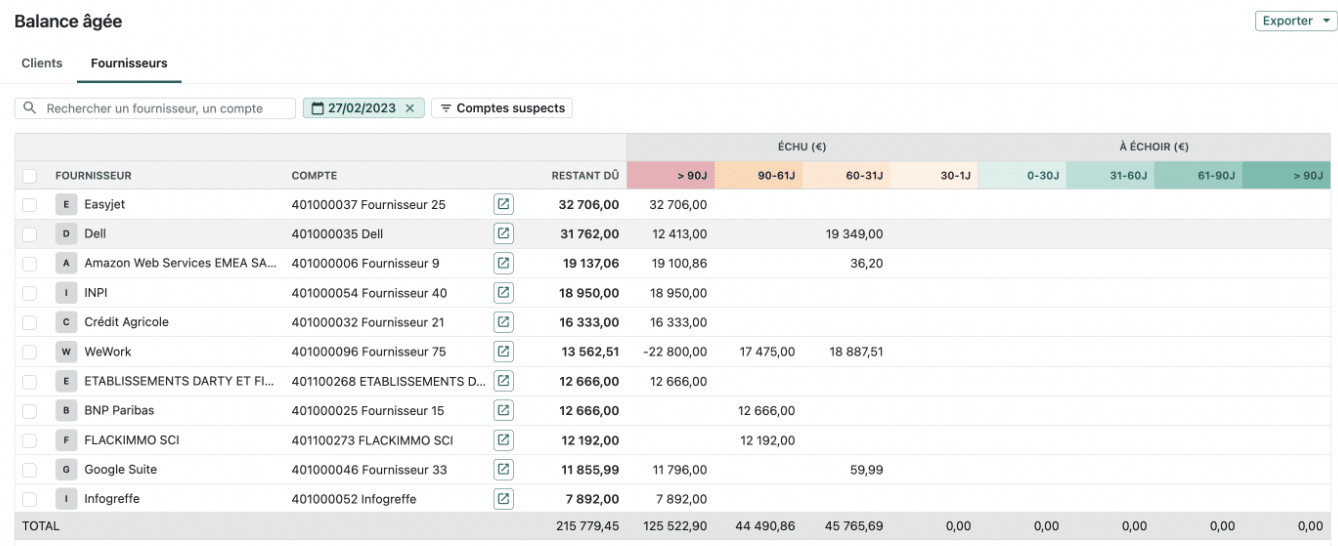Screen dimensions: 1338x546
Task: Open the Amazon Web Services supplier row
Action: pos(320,263)
